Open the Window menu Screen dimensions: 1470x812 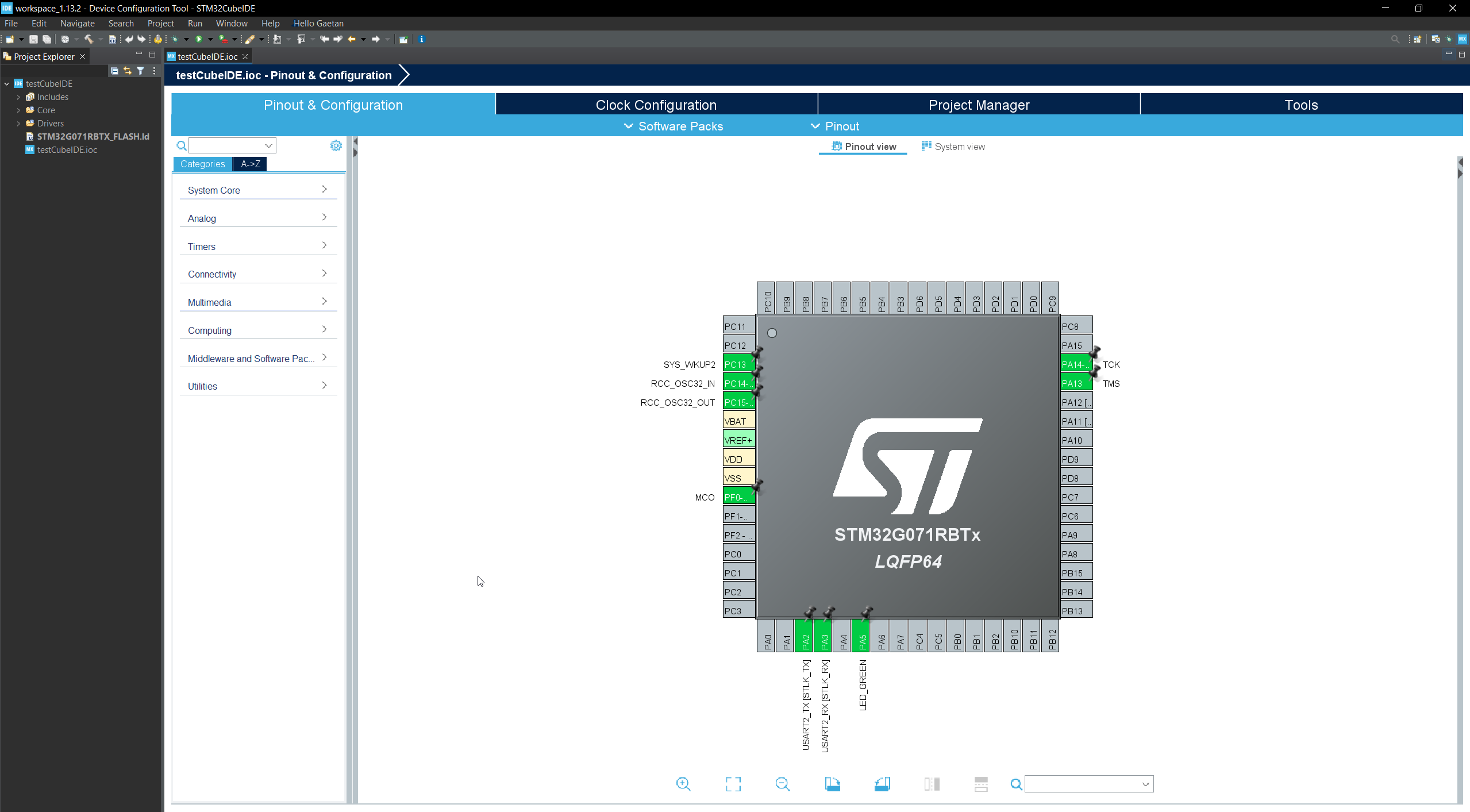click(x=232, y=24)
